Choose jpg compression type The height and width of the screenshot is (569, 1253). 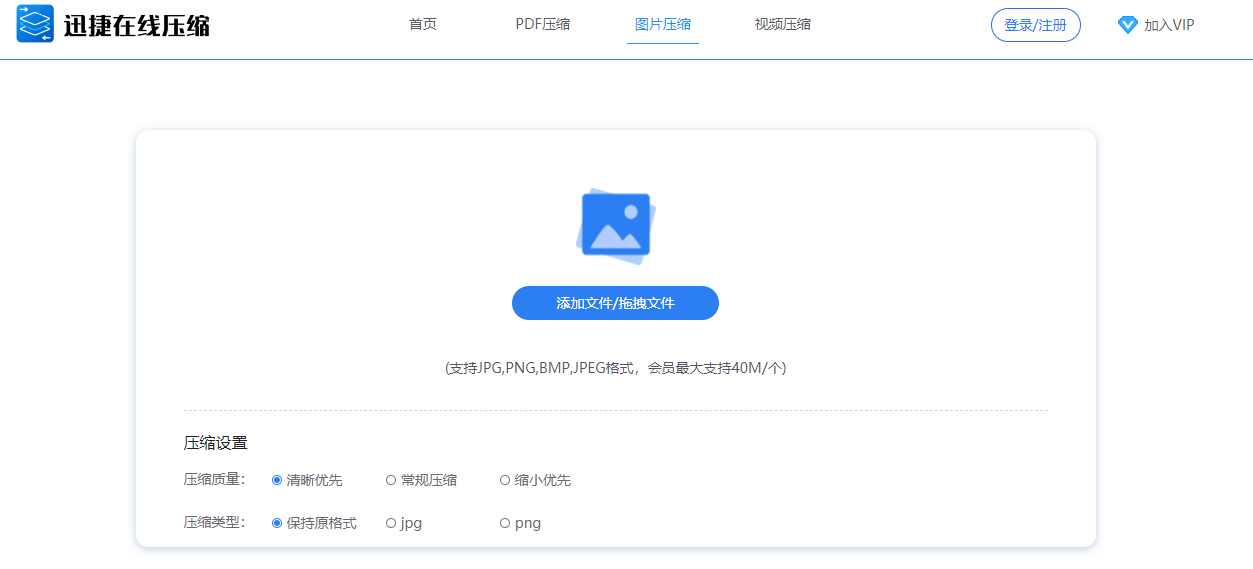[404, 523]
